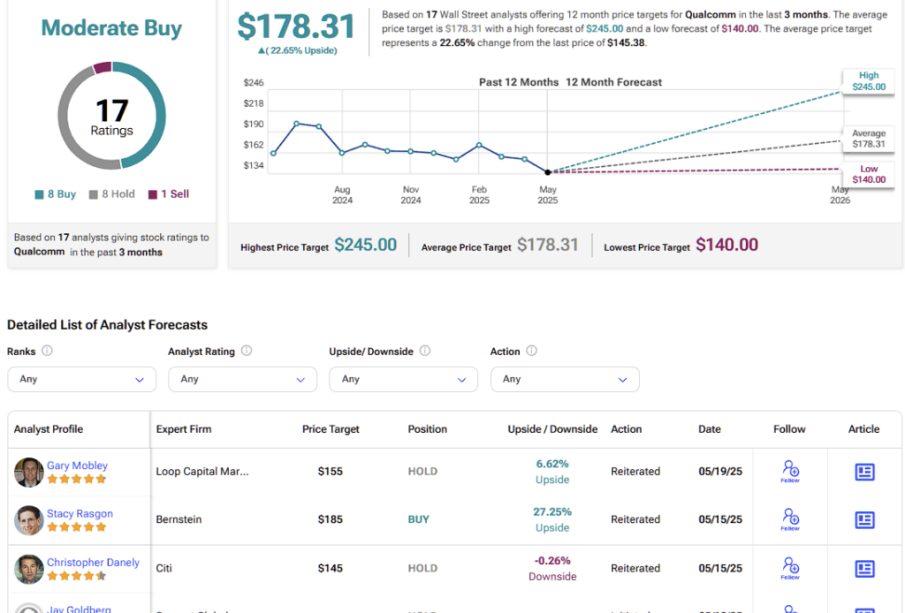This screenshot has height=613, width=905.
Task: Show info tooltip next to Action
Action: click(x=532, y=350)
